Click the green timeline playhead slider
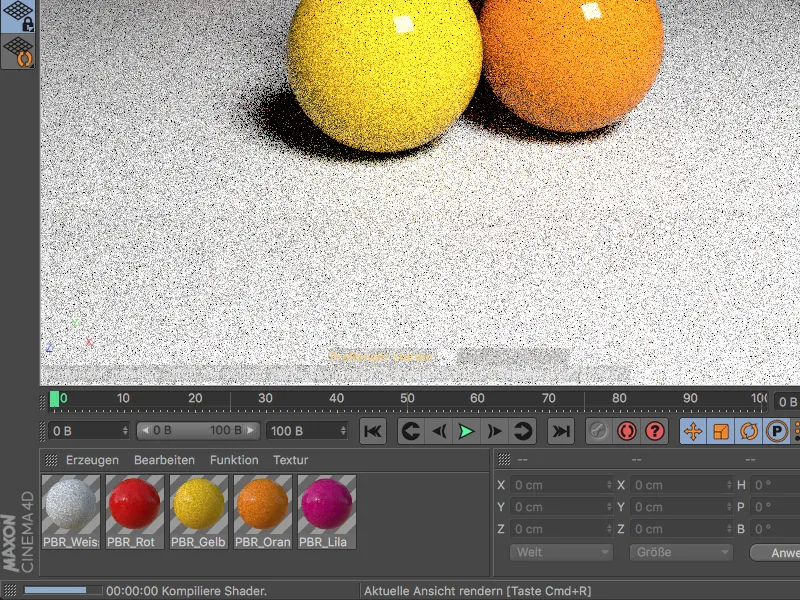 click(52, 398)
